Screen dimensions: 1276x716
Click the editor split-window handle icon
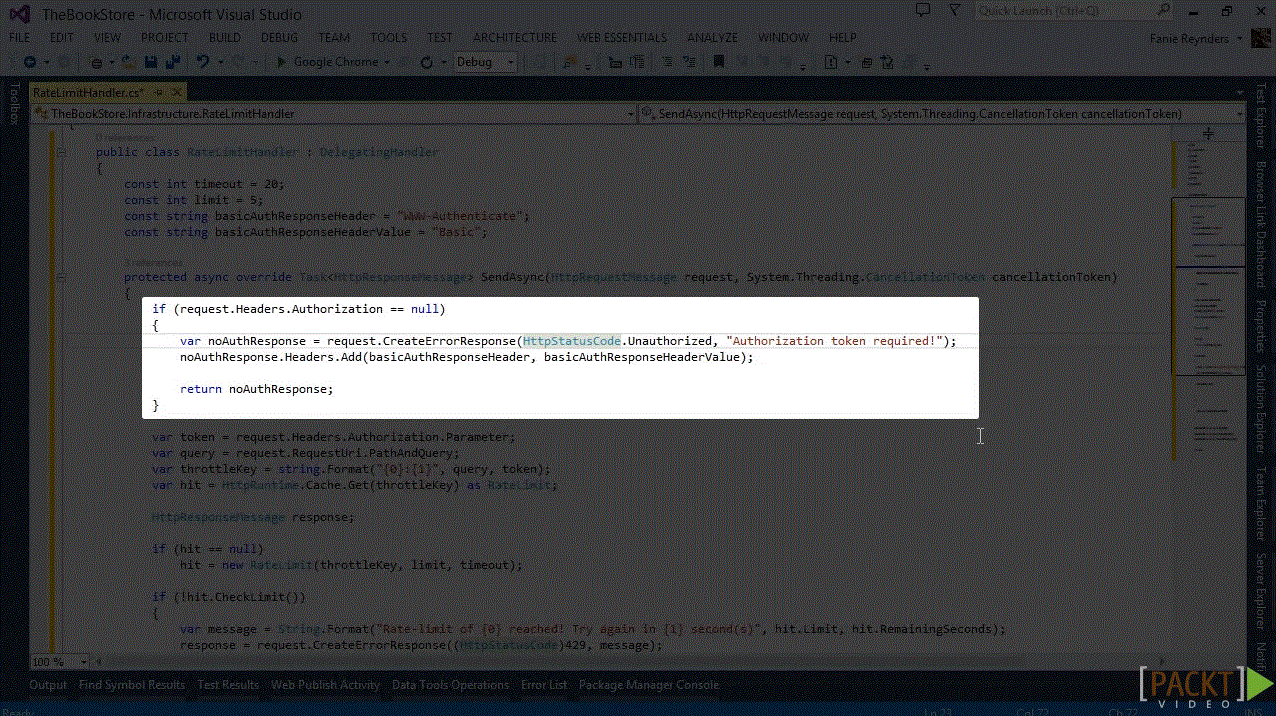tap(1208, 132)
